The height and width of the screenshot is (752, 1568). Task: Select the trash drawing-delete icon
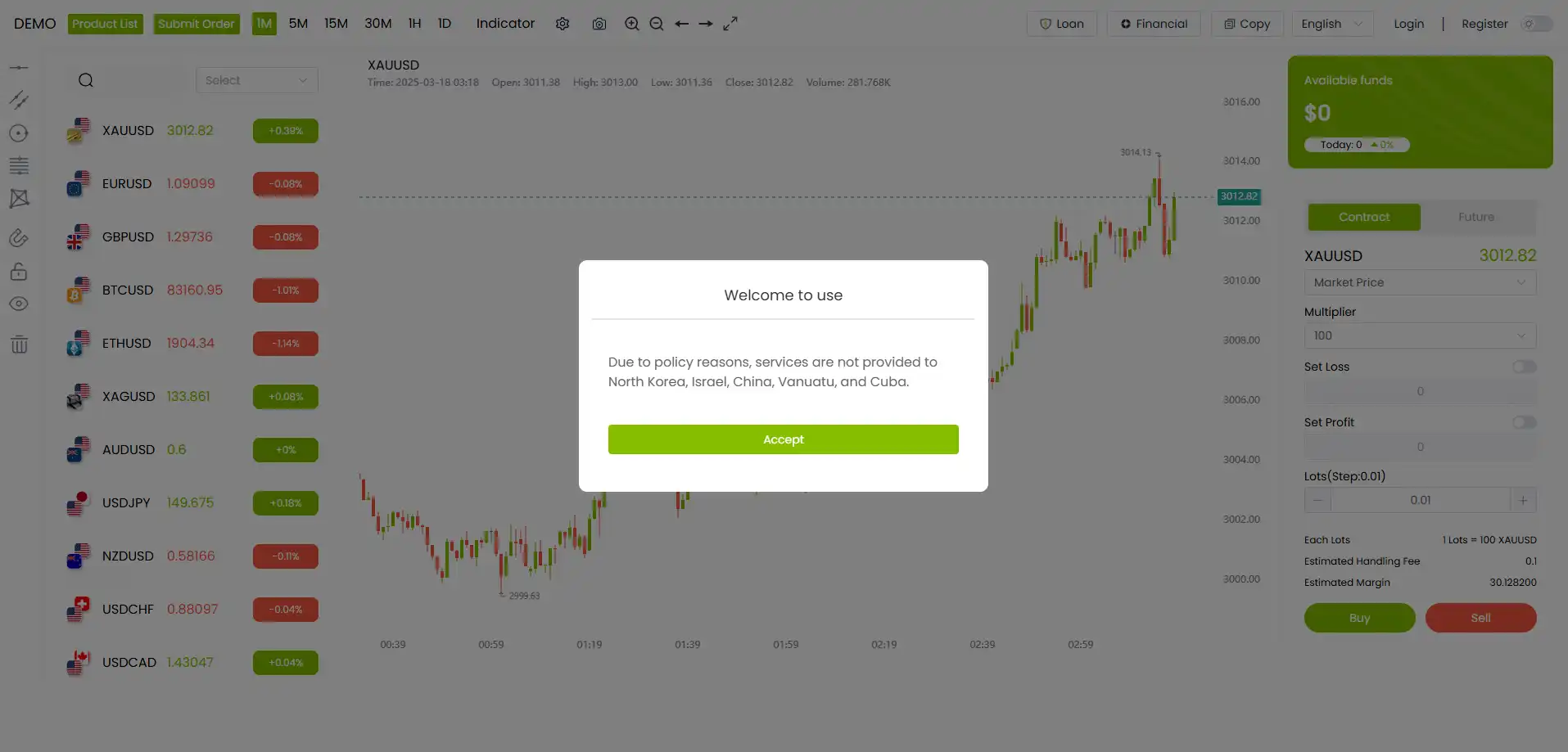click(19, 344)
